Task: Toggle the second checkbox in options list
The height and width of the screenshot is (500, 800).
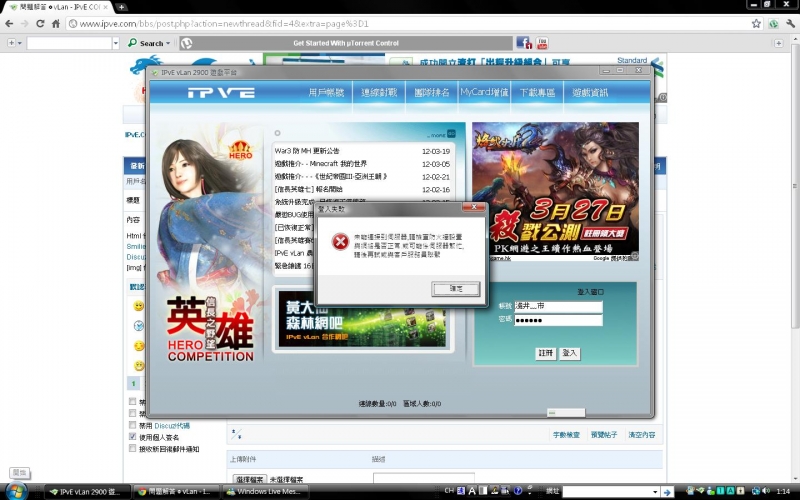Action: point(133,413)
